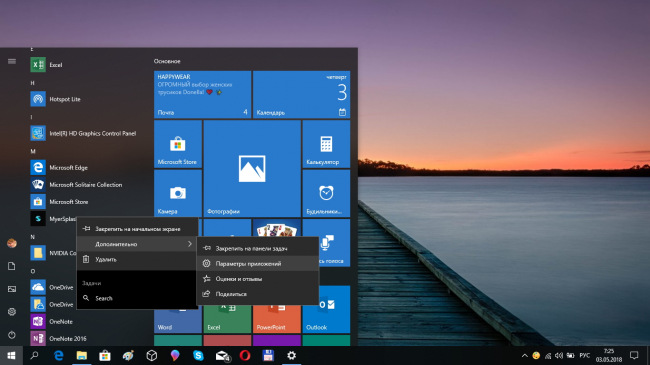The width and height of the screenshot is (650, 365).
Task: Open the user account avatar
Action: coord(12,243)
